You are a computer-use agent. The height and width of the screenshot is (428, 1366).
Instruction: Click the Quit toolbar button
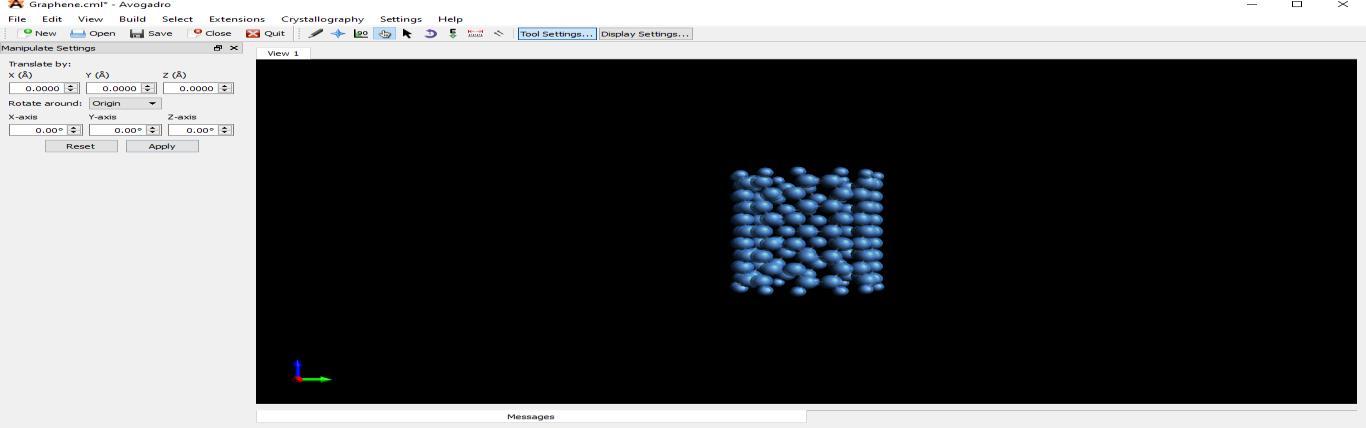(x=265, y=33)
